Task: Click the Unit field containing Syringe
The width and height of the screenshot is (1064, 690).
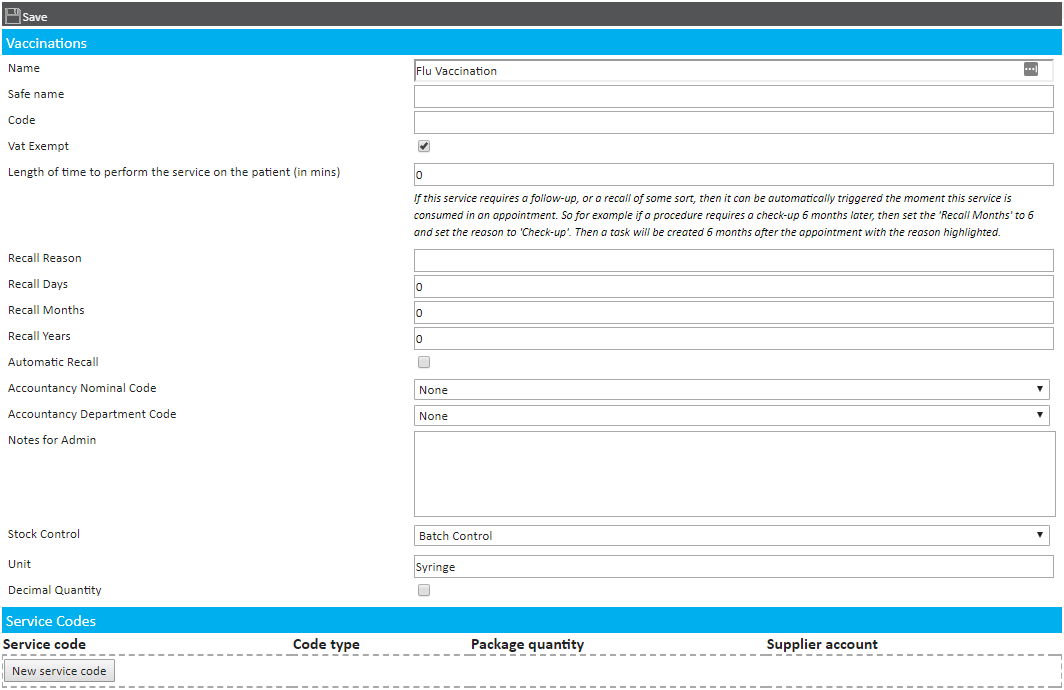Action: (x=733, y=566)
